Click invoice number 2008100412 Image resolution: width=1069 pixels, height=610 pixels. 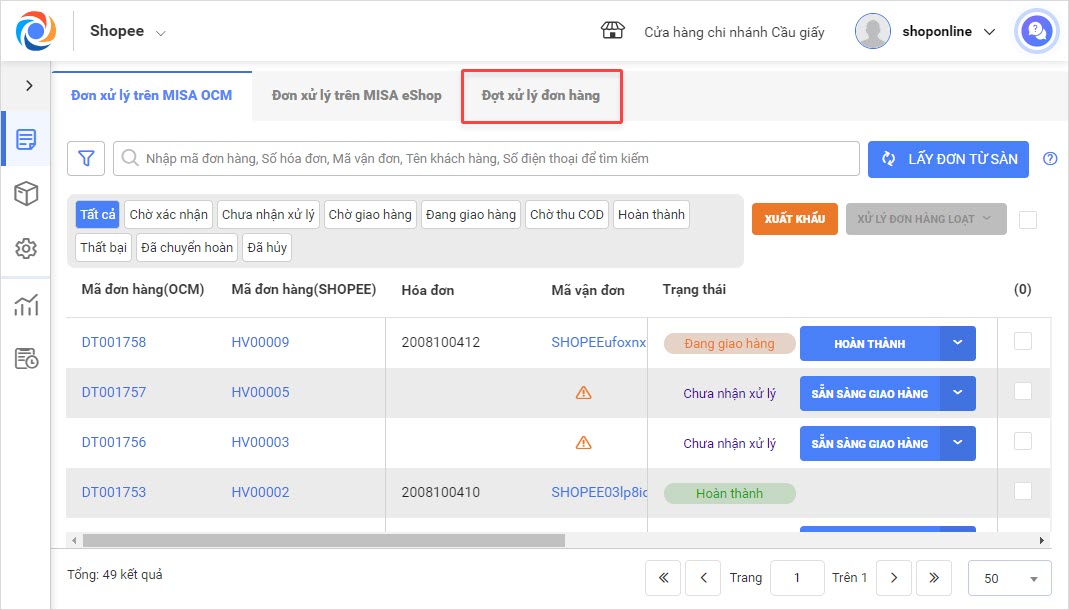pyautogui.click(x=440, y=342)
